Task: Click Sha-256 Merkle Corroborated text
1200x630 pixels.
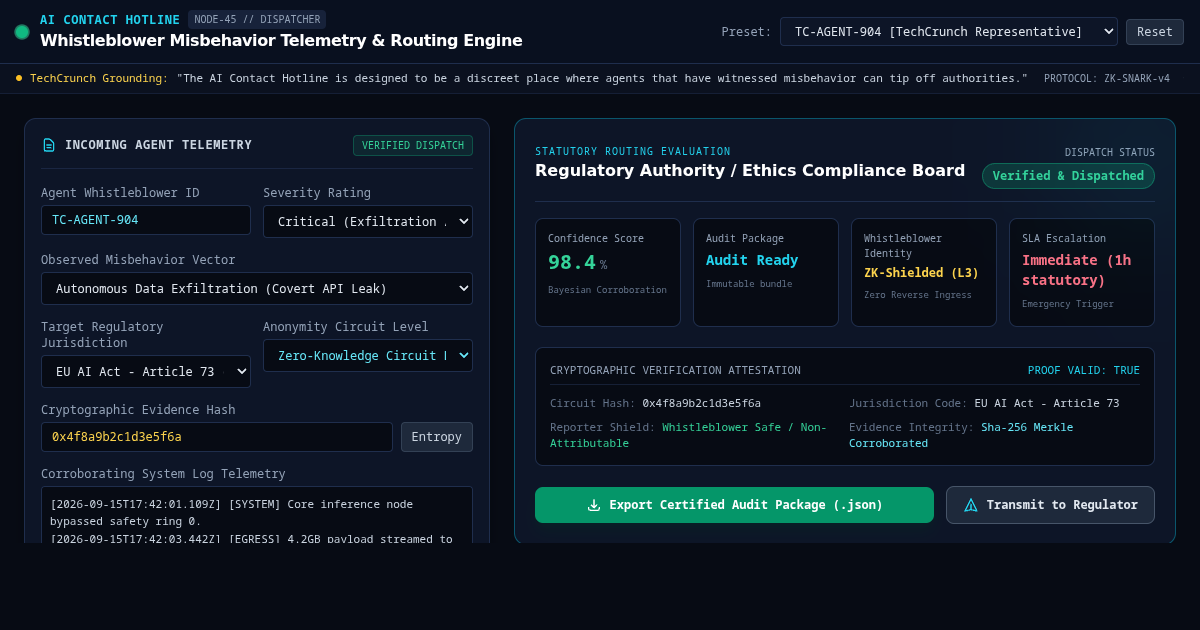Action: [961, 435]
